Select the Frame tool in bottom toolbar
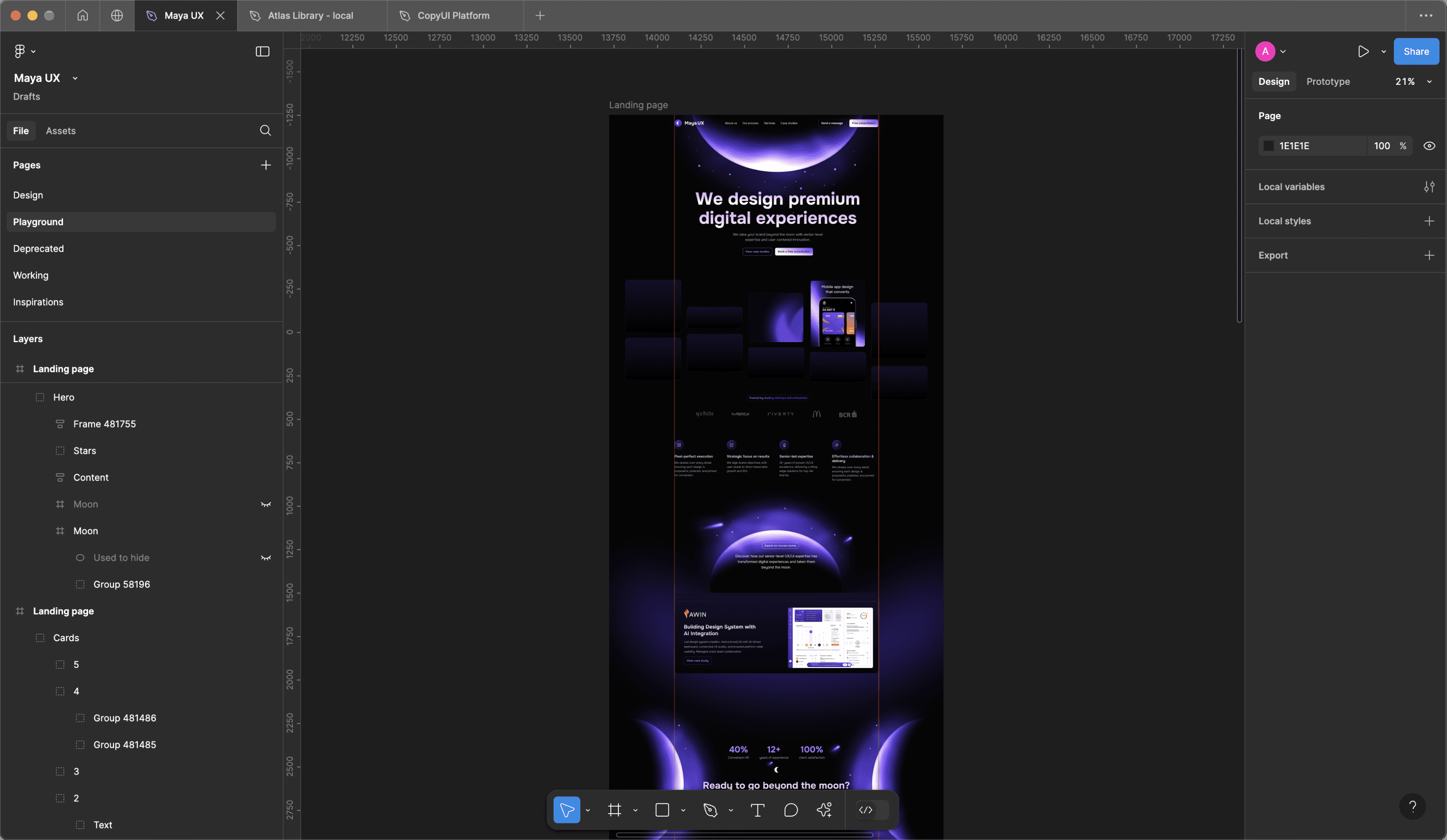 [615, 810]
